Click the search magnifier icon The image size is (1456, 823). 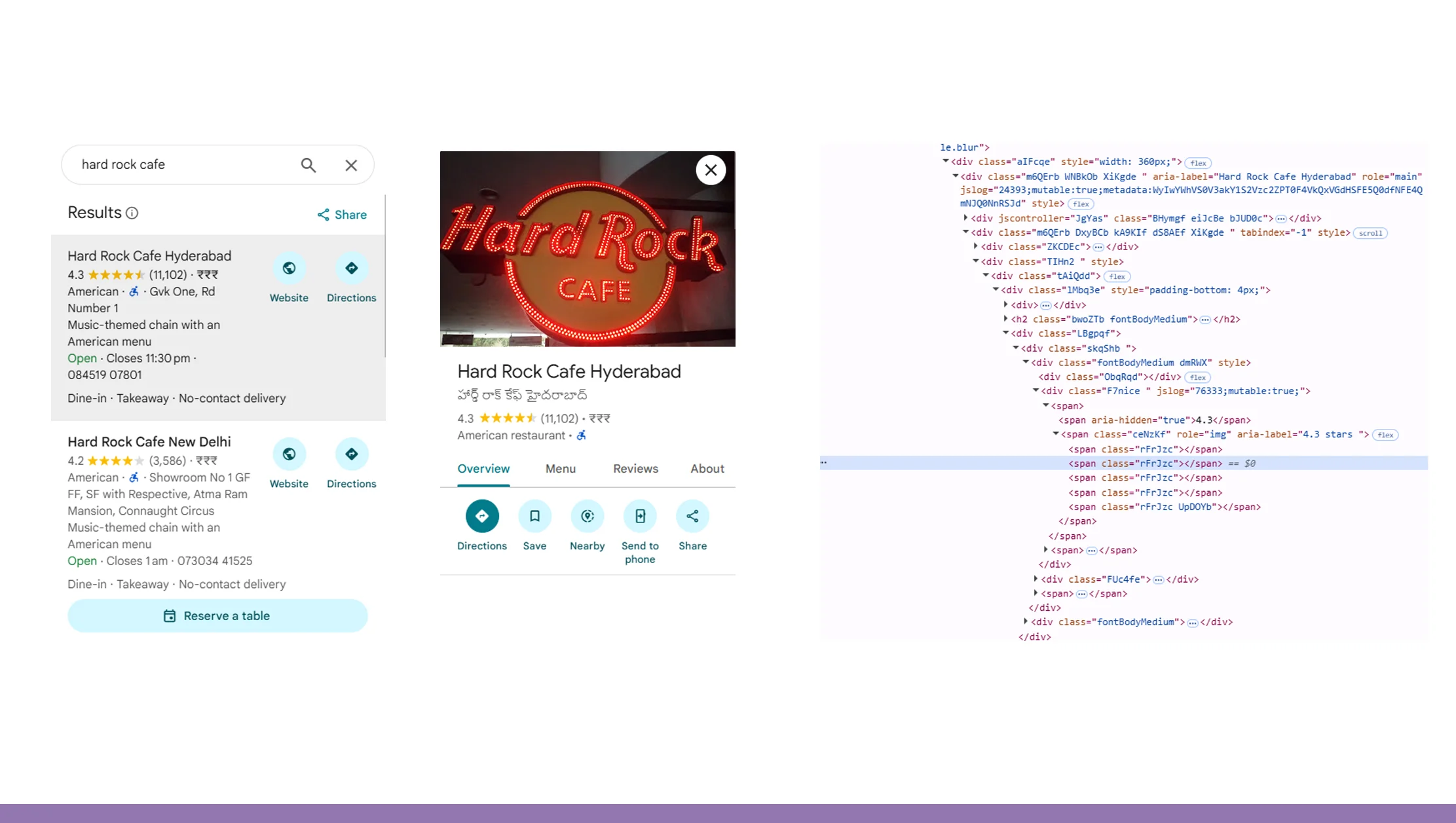[308, 164]
